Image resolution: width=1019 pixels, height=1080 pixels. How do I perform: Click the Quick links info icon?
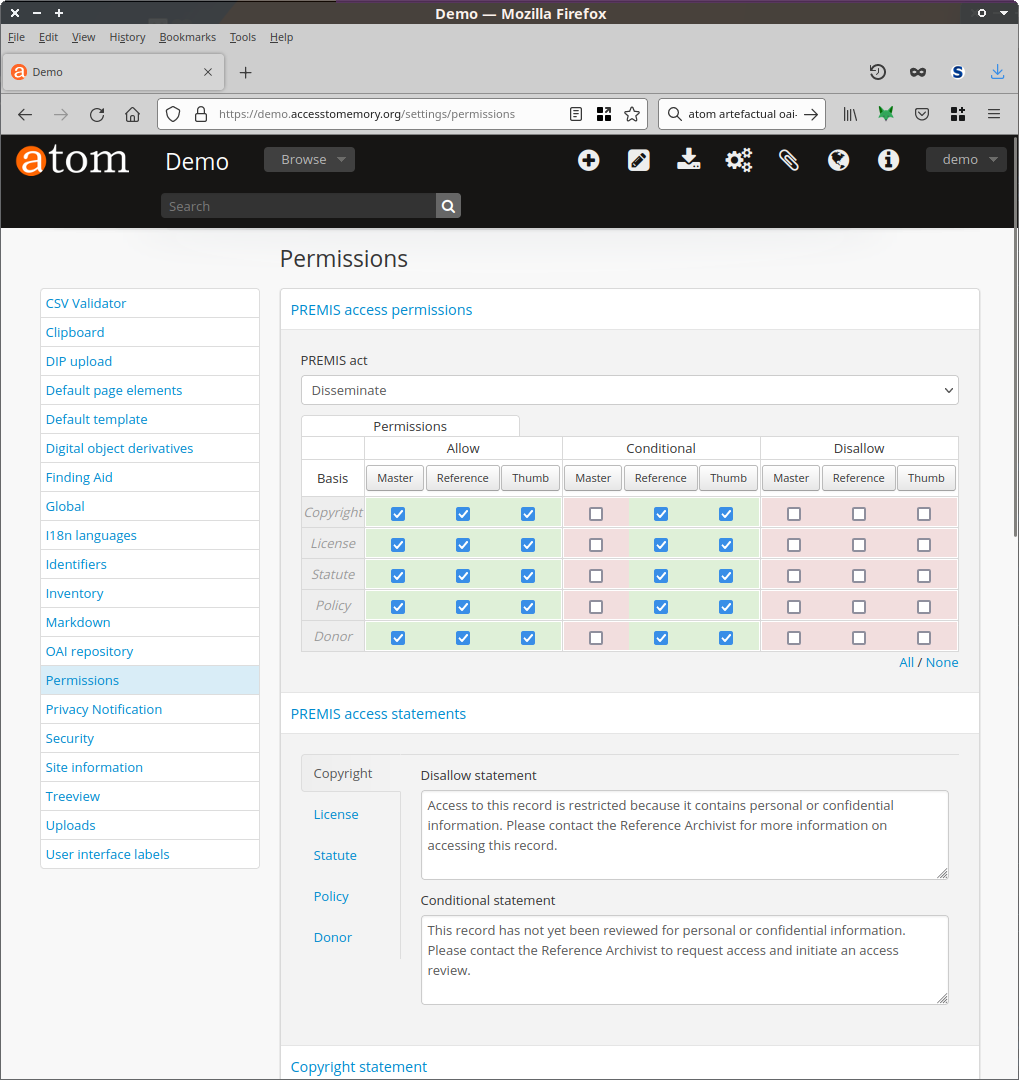click(889, 160)
